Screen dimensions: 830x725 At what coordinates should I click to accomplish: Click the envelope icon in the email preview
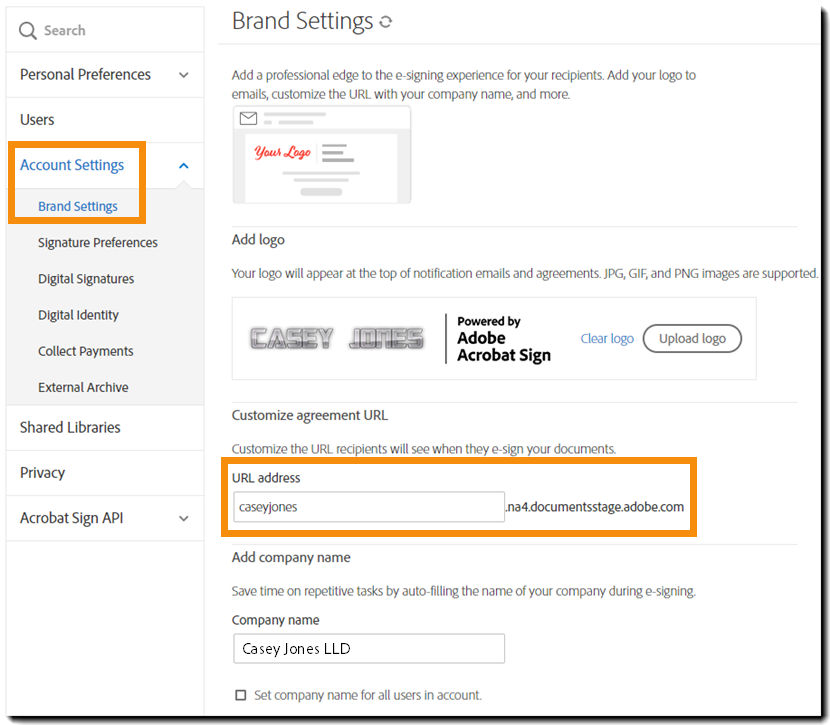pos(248,119)
